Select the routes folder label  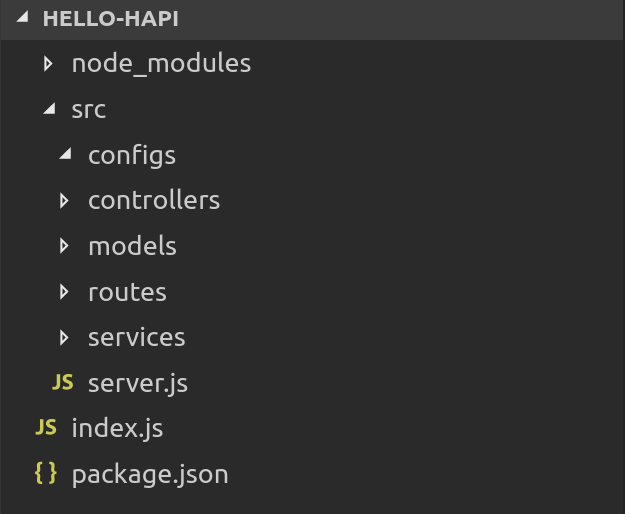pyautogui.click(x=127, y=292)
